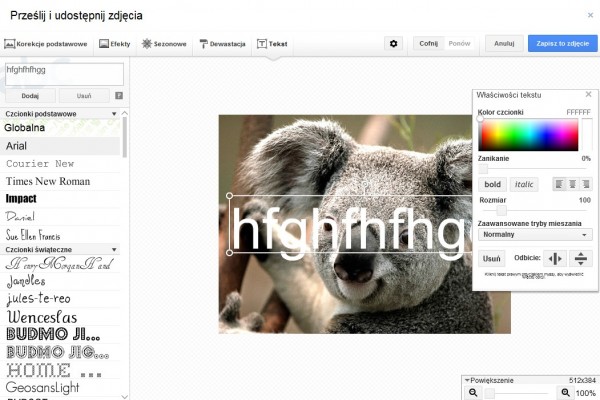Align text to the right
600x400 pixels.
585,184
